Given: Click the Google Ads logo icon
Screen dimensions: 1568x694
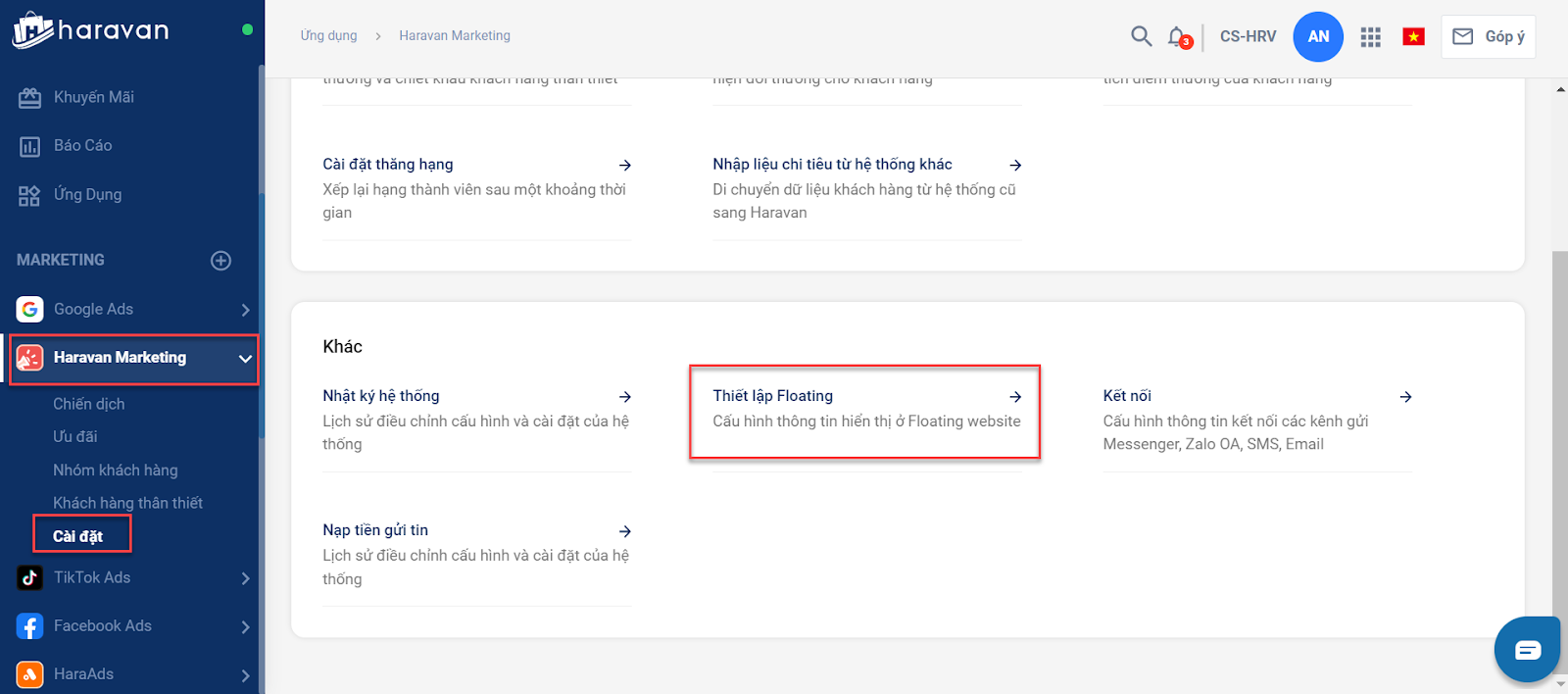Looking at the screenshot, I should 29,310.
